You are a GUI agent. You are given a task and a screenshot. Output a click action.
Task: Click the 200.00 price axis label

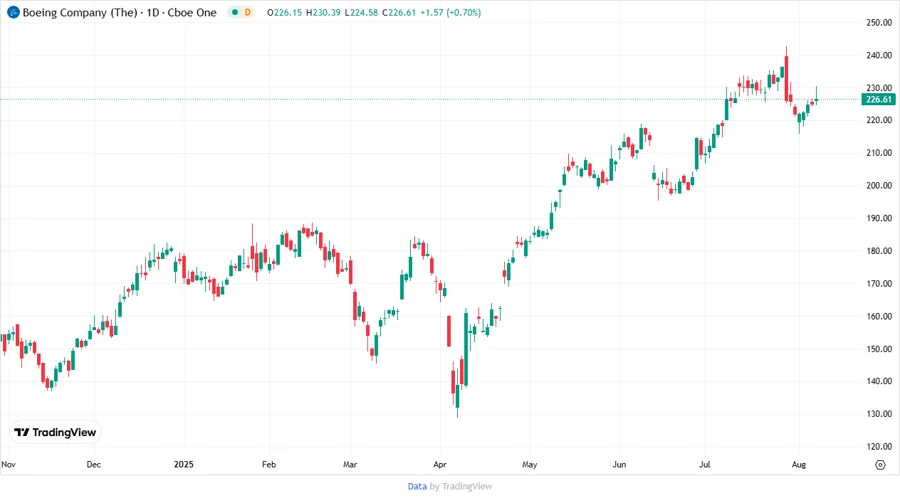879,185
